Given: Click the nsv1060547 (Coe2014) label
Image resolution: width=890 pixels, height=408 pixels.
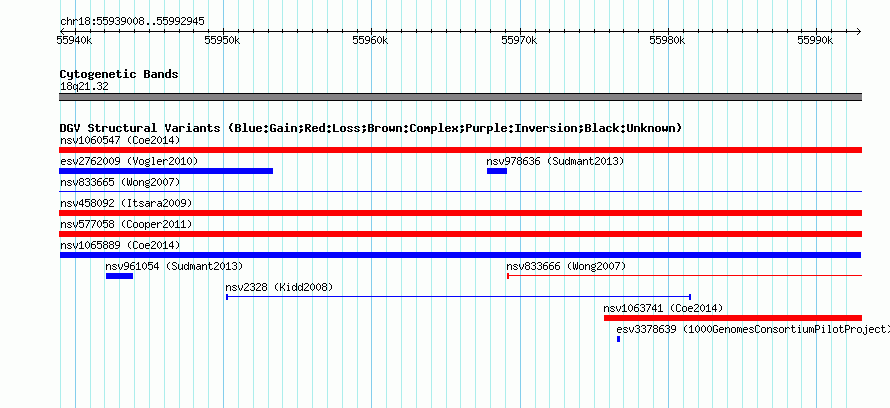Looking at the screenshot, I should coord(120,140).
